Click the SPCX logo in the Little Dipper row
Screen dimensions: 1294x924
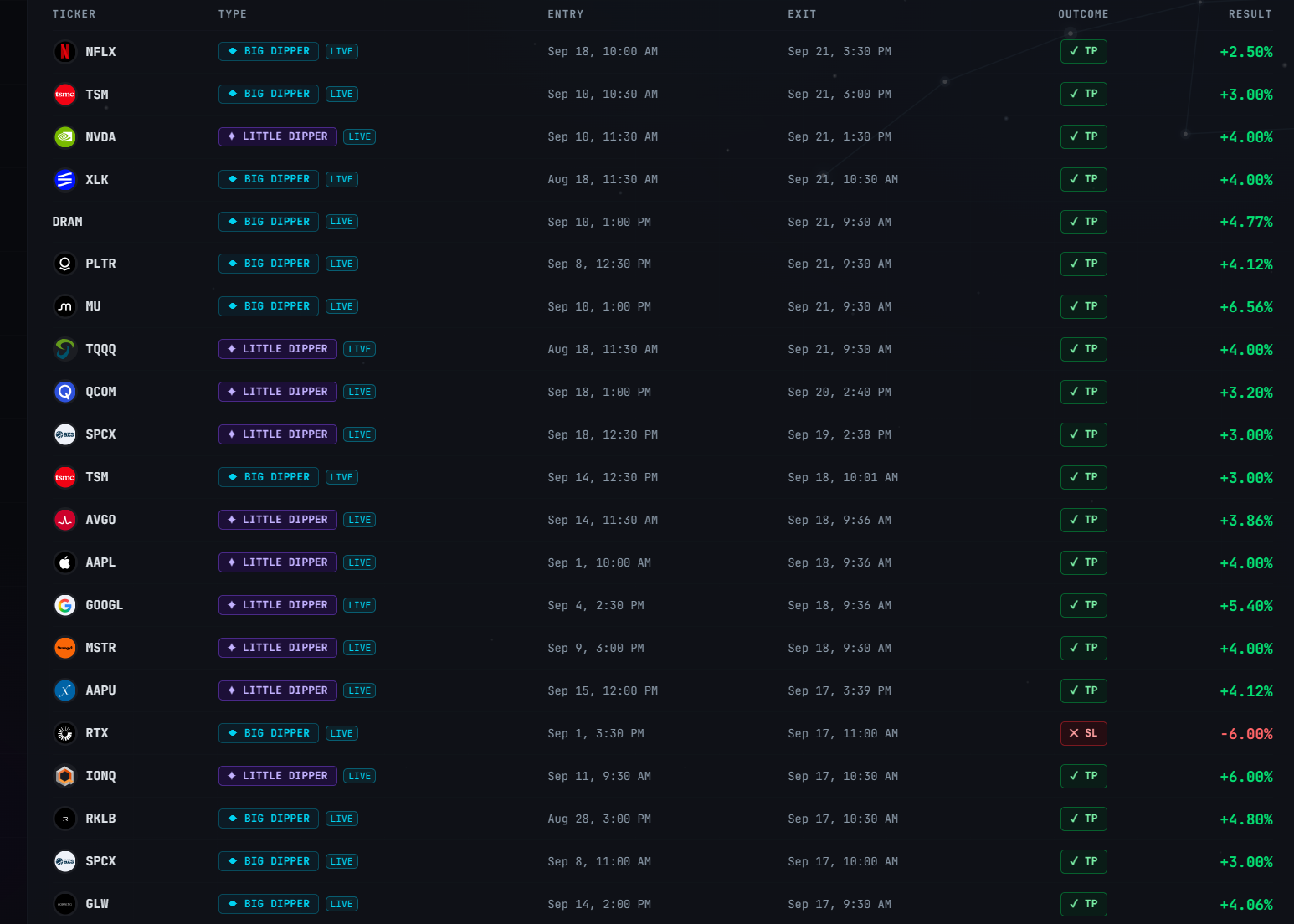coord(65,434)
